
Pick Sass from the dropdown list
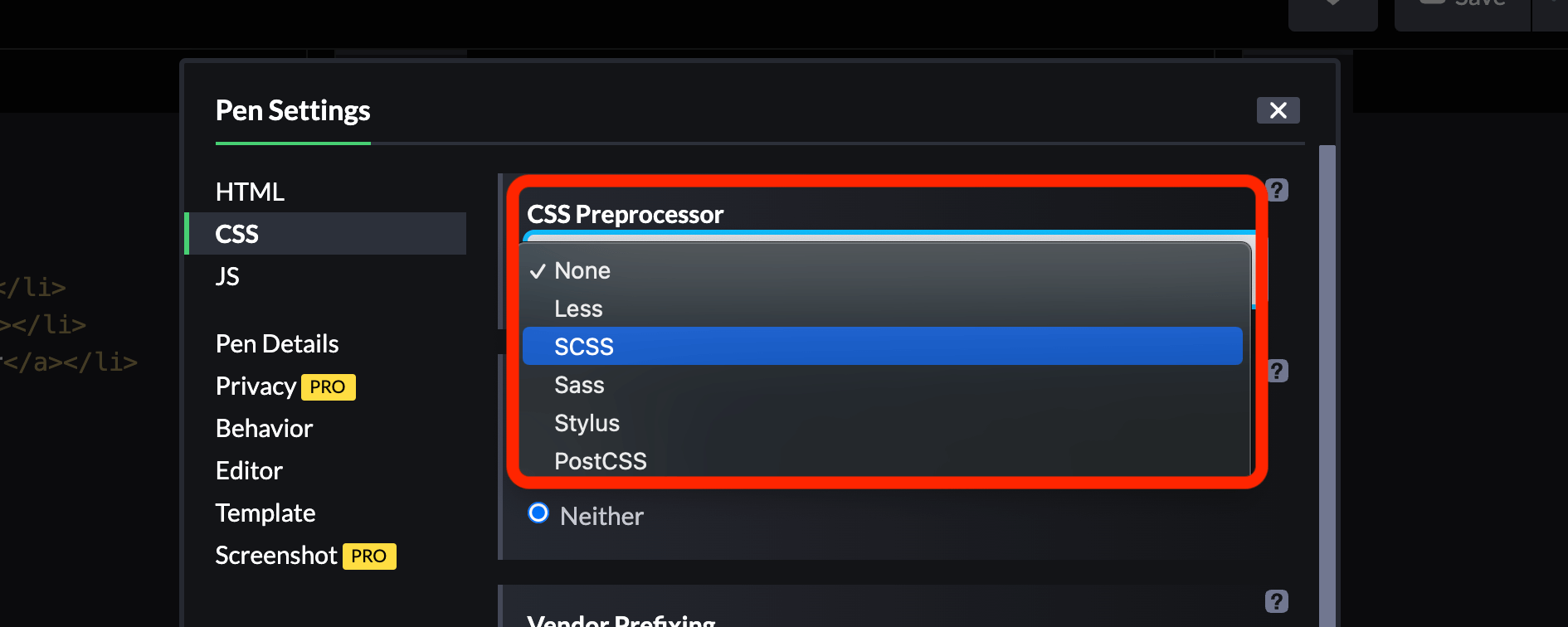[x=579, y=386]
